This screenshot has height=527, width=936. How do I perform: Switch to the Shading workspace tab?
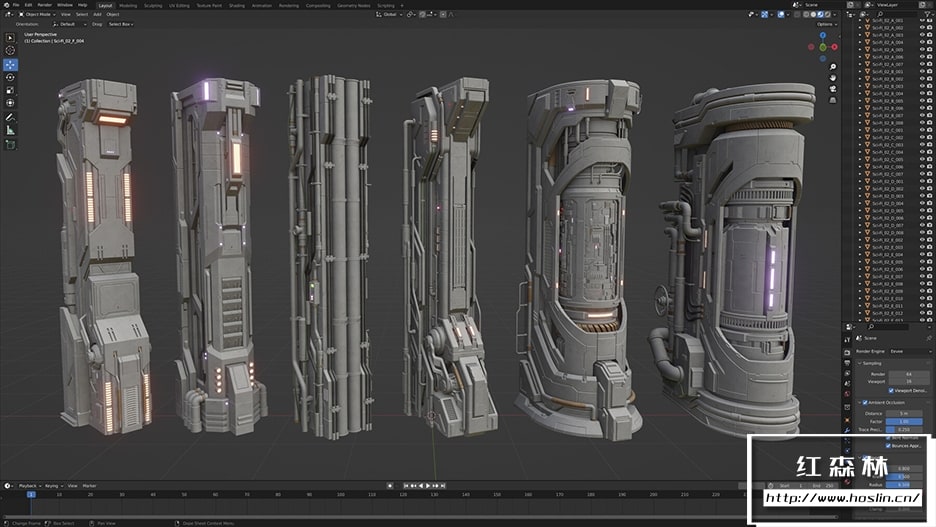(236, 5)
